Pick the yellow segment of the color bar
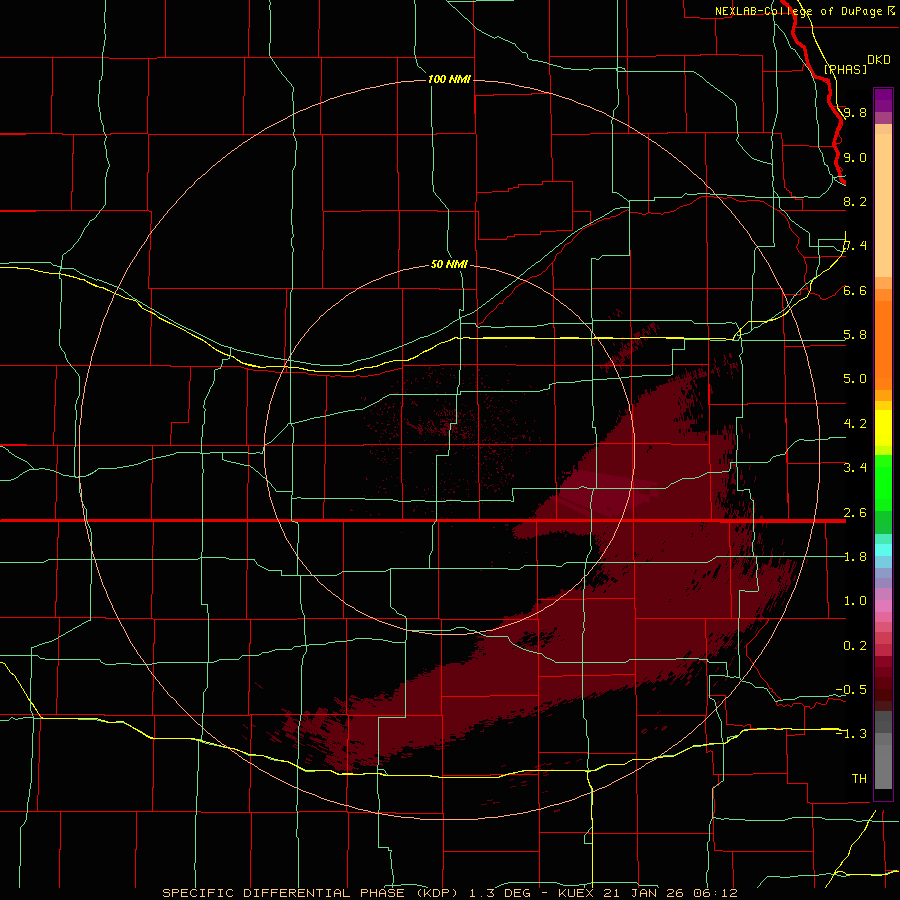Screen dimensions: 900x900 (x=883, y=428)
